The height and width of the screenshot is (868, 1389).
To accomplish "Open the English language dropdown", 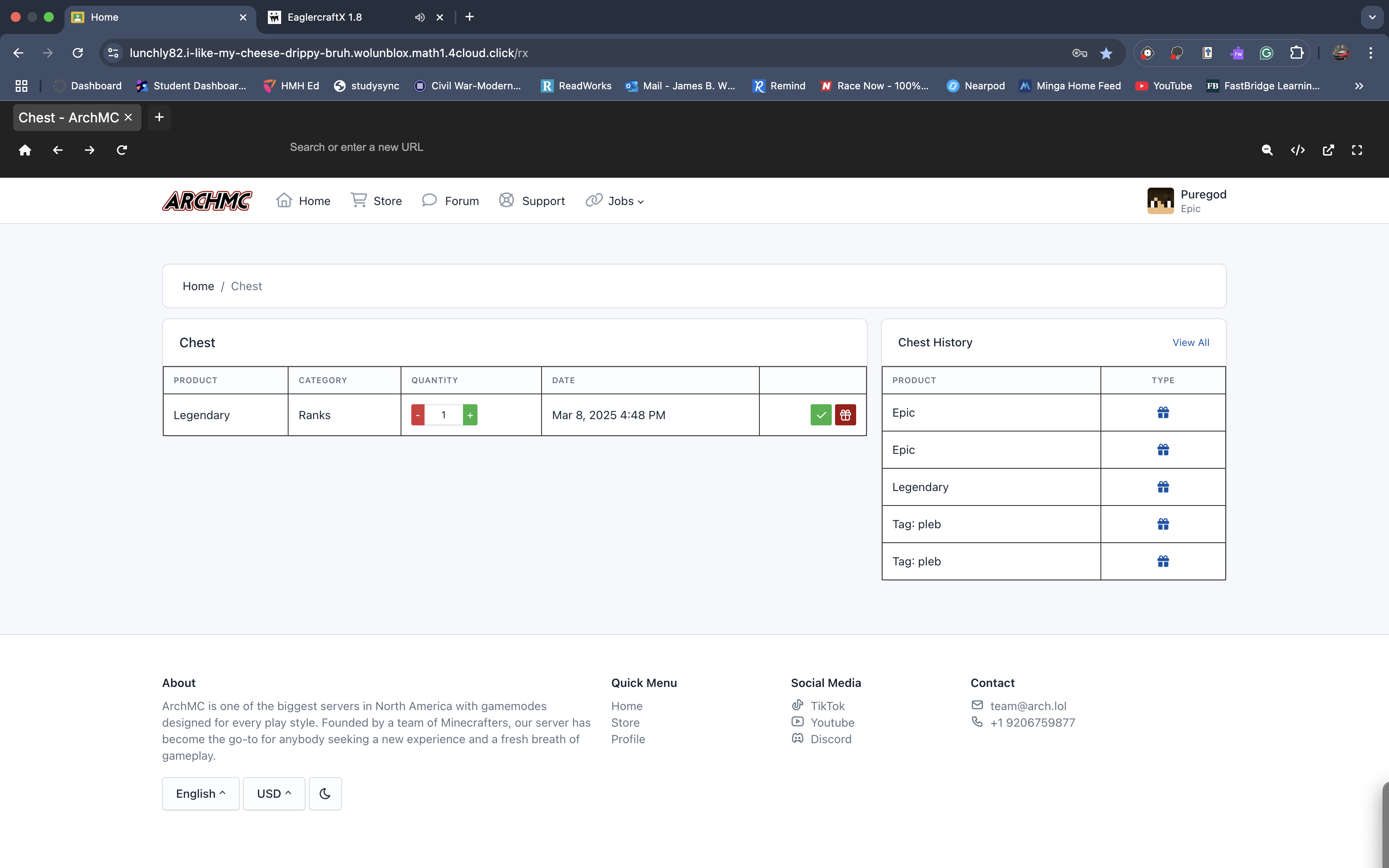I will (201, 793).
